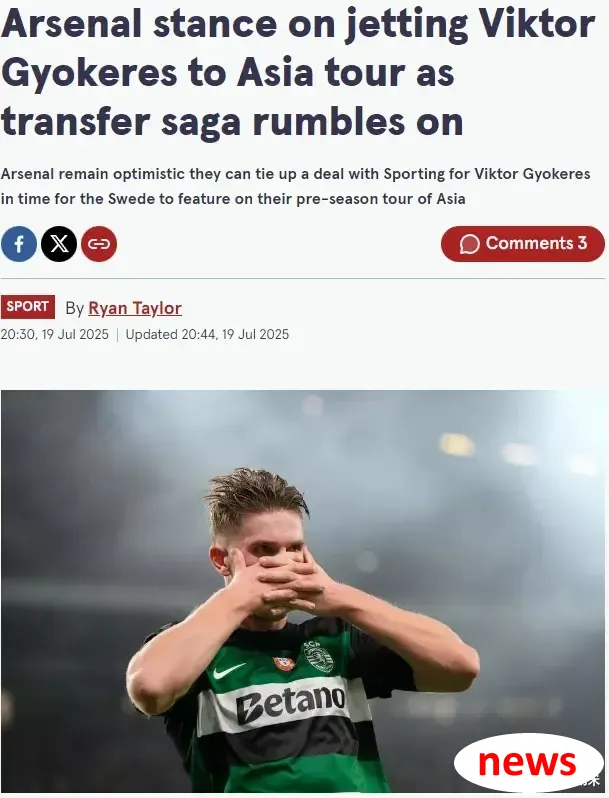This screenshot has width=609, height=798.
Task: Copy the article link with chain icon
Action: (x=99, y=244)
